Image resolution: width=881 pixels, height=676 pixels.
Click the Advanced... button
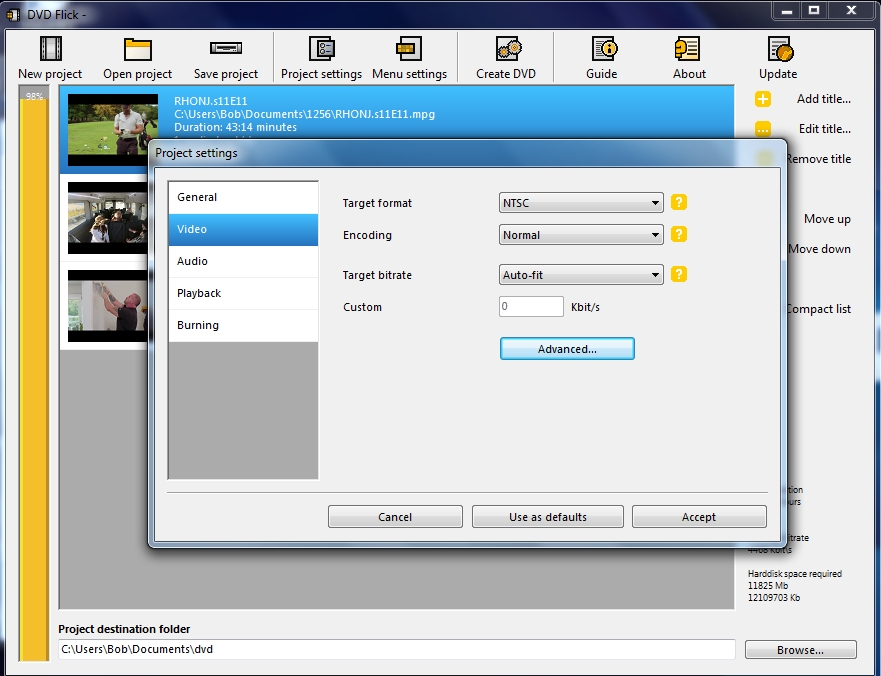[567, 349]
